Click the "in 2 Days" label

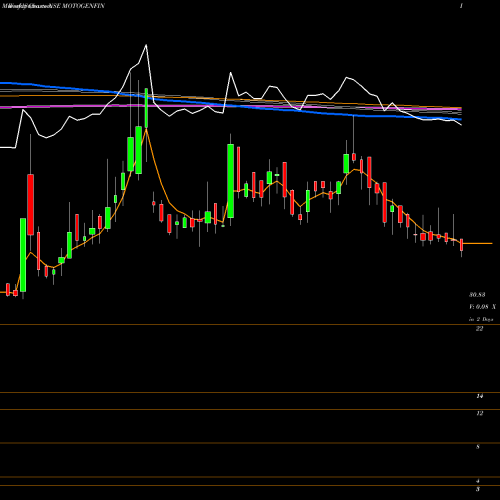coord(481,319)
